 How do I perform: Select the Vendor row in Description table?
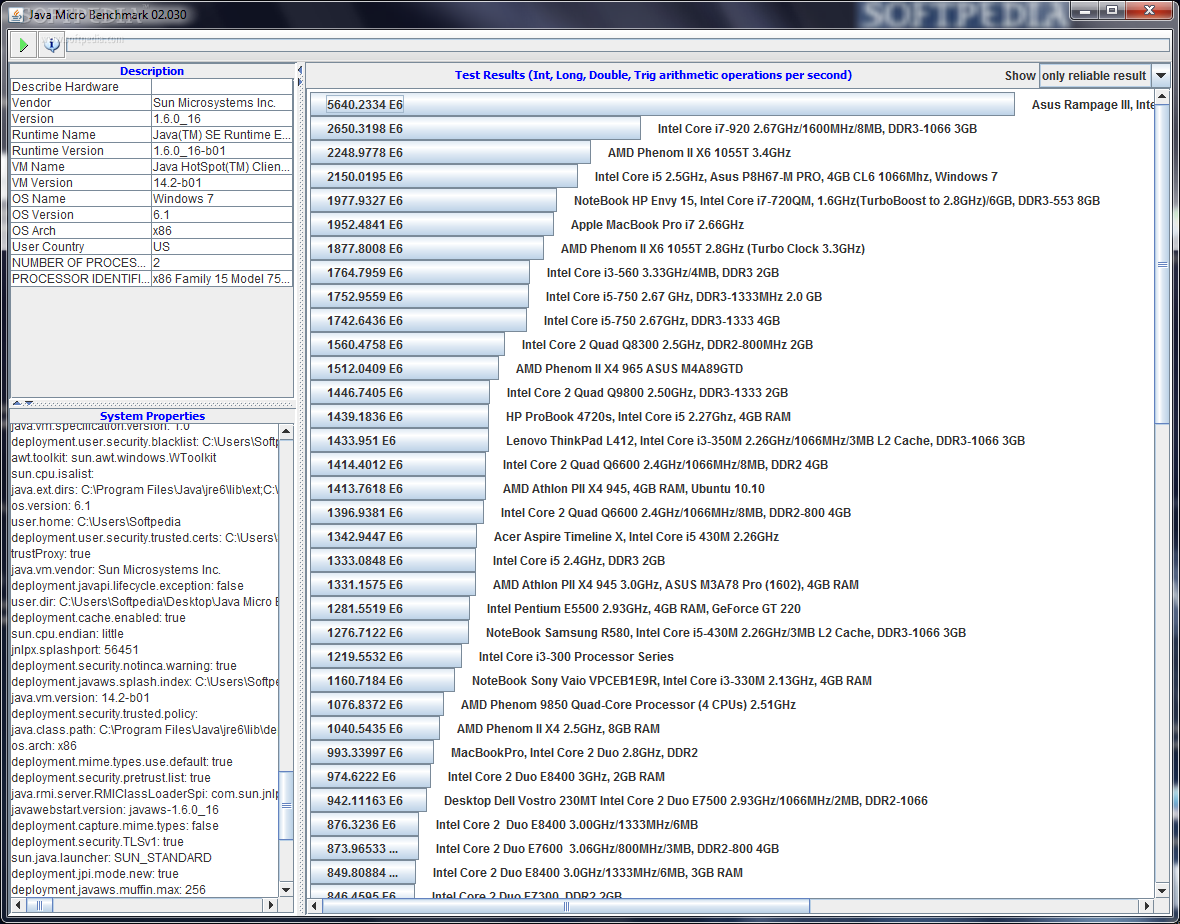tap(151, 102)
